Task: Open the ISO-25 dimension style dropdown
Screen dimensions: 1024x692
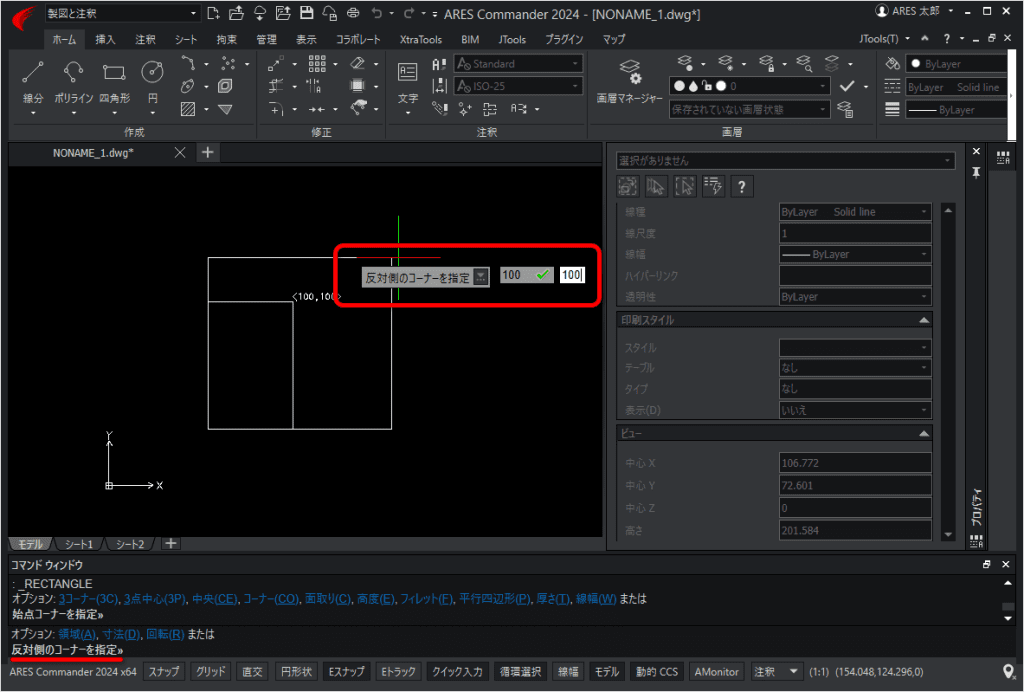Action: (x=518, y=86)
